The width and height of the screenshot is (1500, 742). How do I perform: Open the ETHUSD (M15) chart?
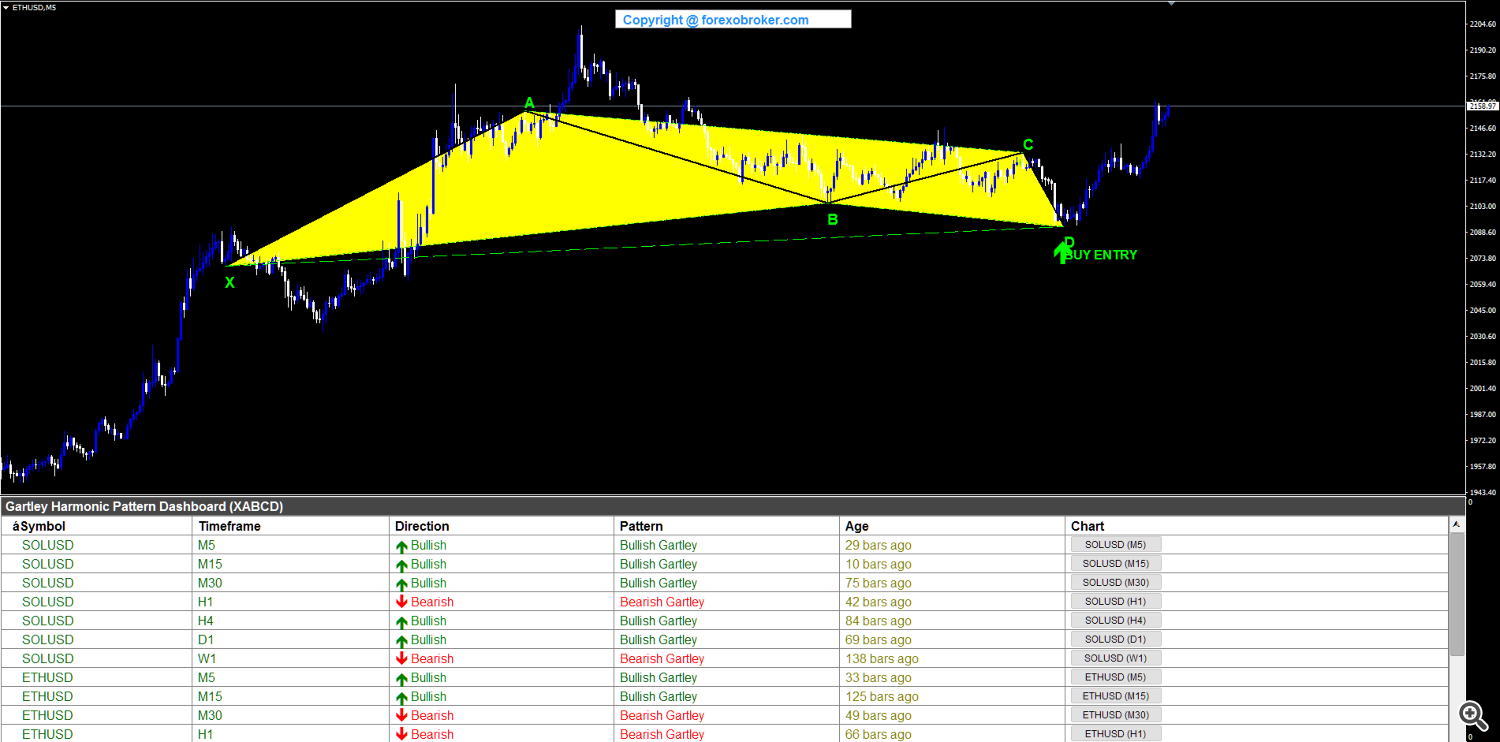1115,696
